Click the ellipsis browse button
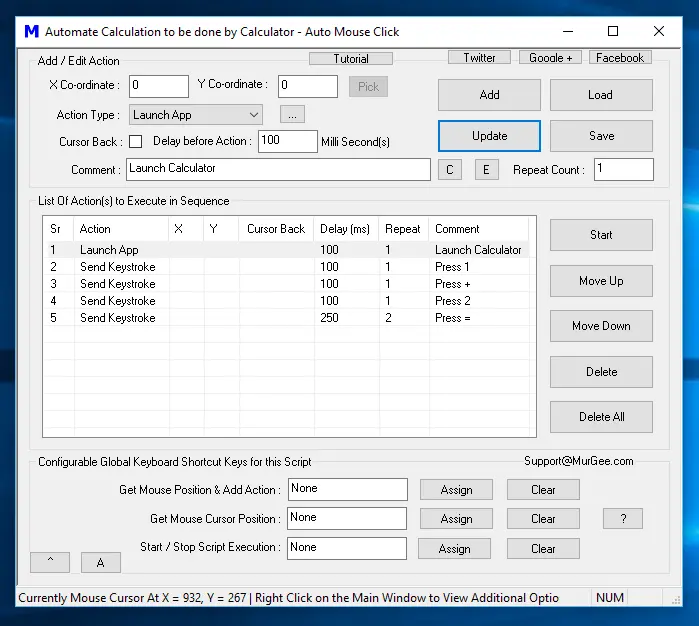699x626 pixels. (x=291, y=115)
